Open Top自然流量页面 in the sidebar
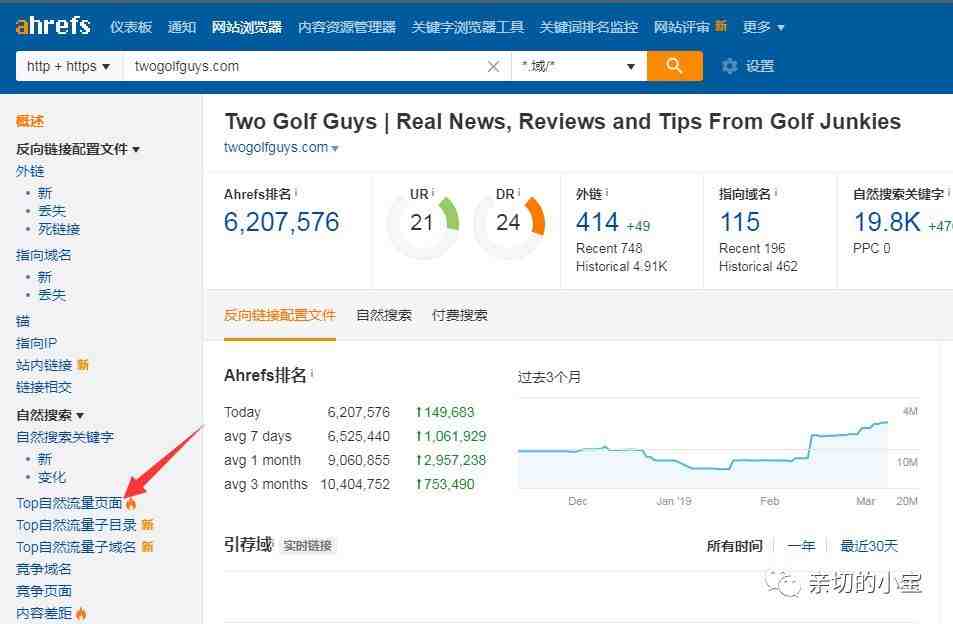Image resolution: width=953 pixels, height=624 pixels. coord(69,503)
